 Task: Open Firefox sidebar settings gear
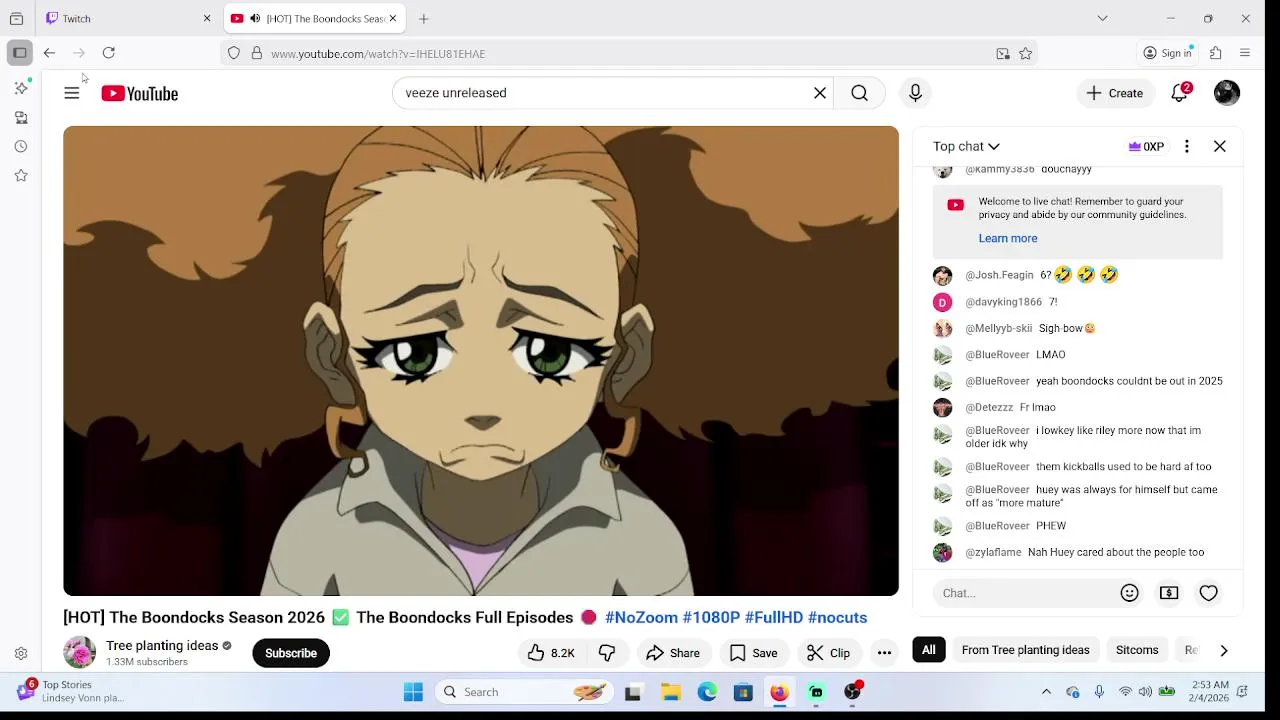coord(21,654)
